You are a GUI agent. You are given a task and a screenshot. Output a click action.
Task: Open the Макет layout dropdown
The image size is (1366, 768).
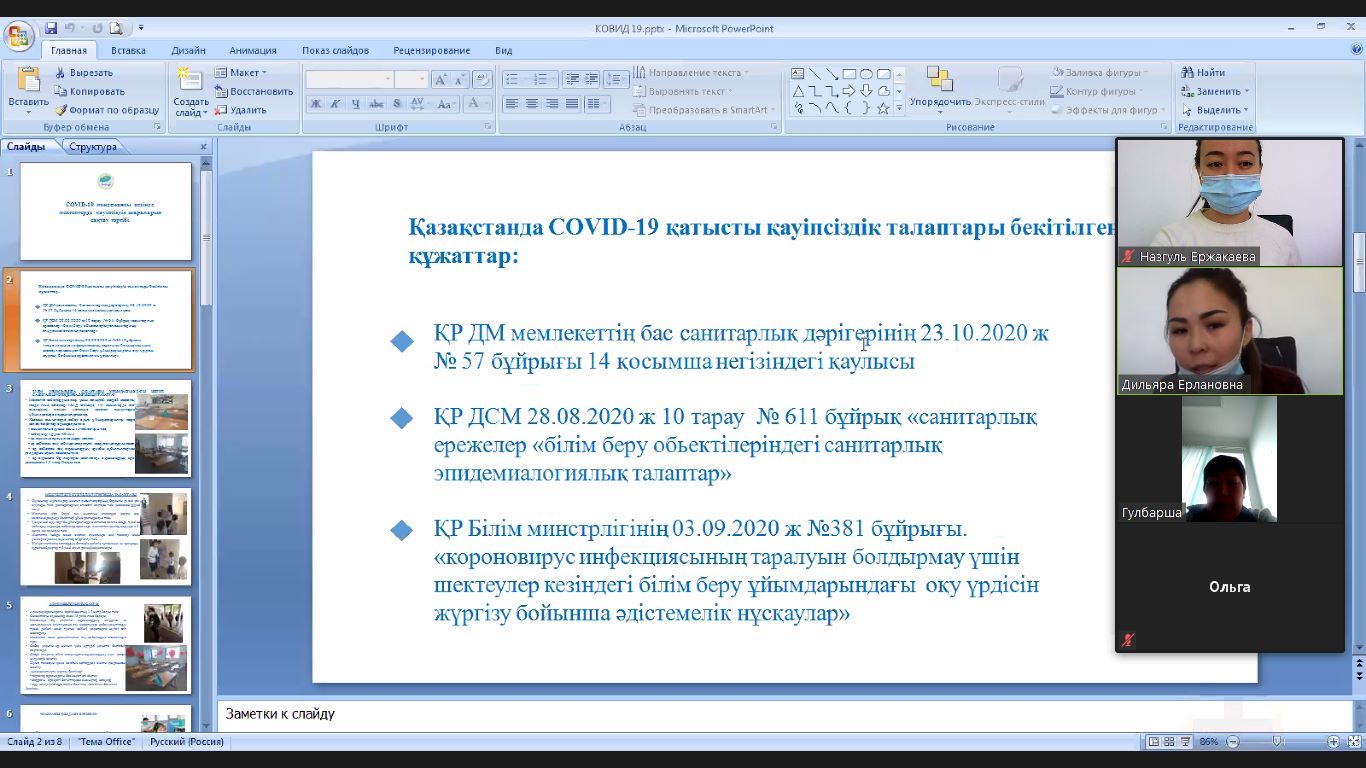240,73
